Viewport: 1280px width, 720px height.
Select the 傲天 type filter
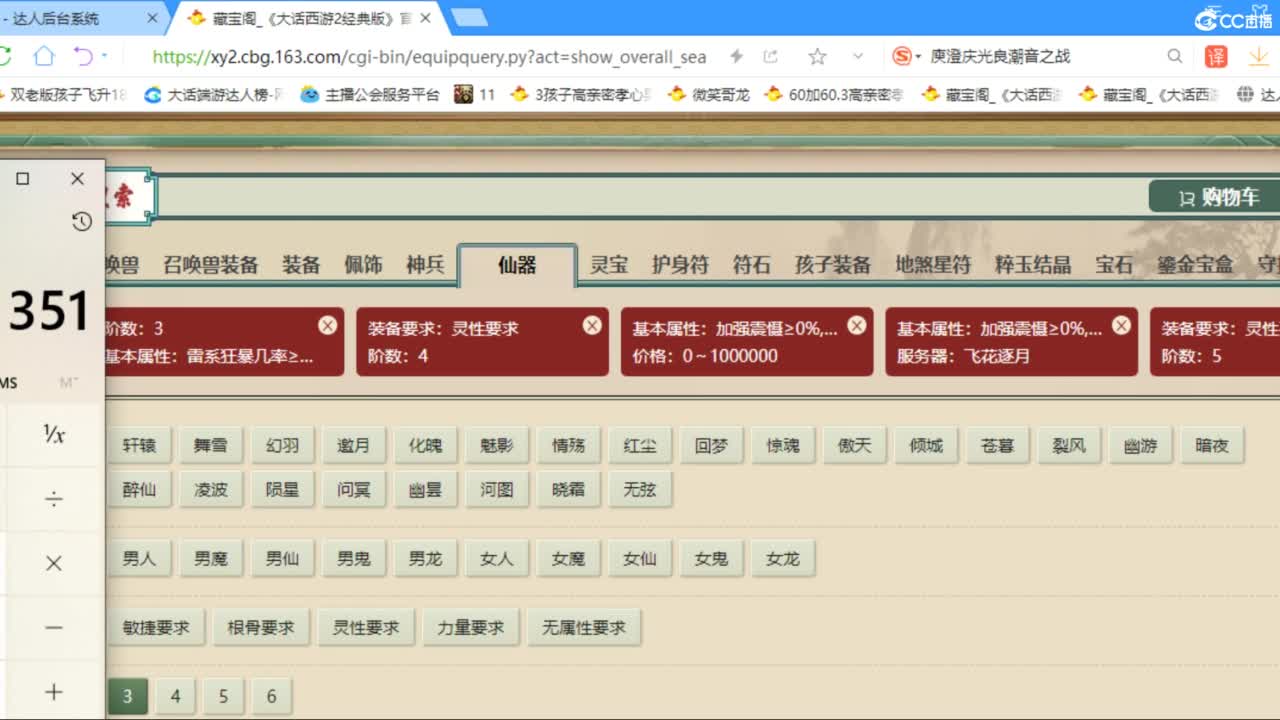(854, 445)
